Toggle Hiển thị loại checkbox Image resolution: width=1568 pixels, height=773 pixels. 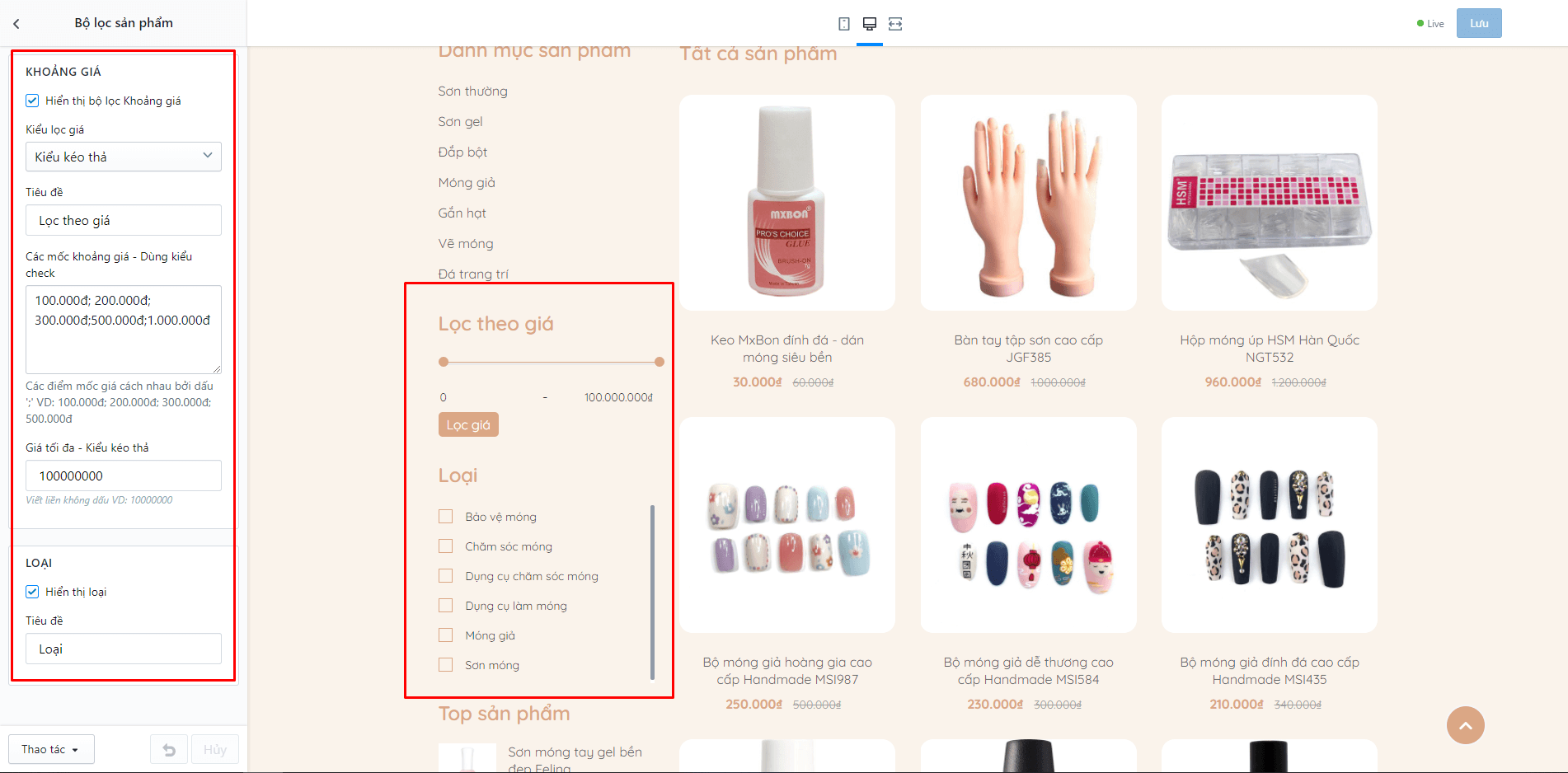tap(32, 592)
